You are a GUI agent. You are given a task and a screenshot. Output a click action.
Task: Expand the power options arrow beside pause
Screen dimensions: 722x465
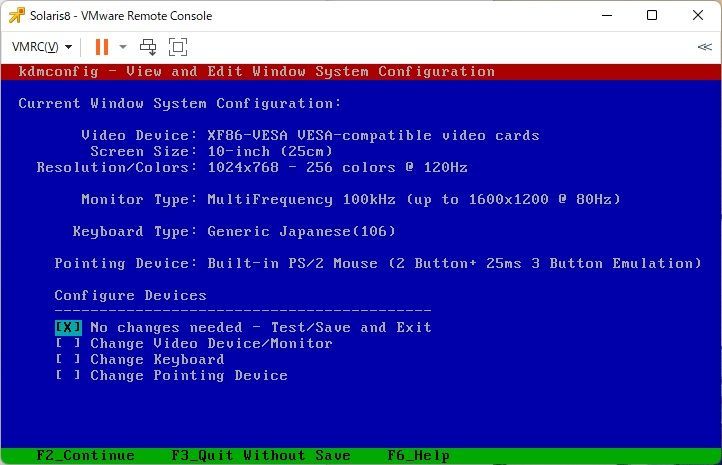[123, 46]
